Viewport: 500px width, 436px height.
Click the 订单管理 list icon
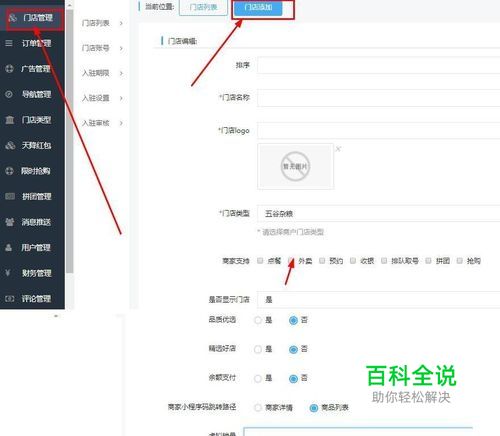point(9,43)
